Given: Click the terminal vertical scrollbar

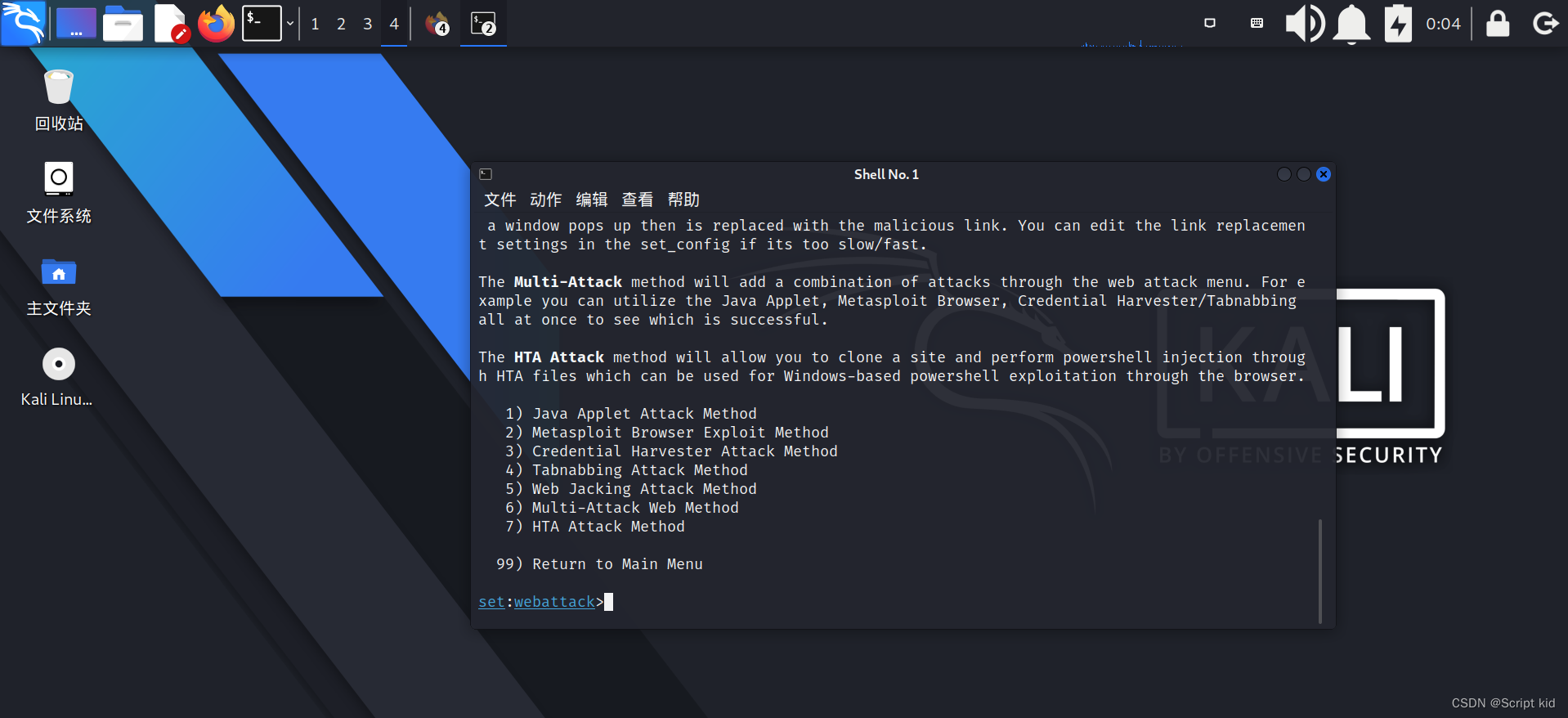Looking at the screenshot, I should tap(1320, 571).
